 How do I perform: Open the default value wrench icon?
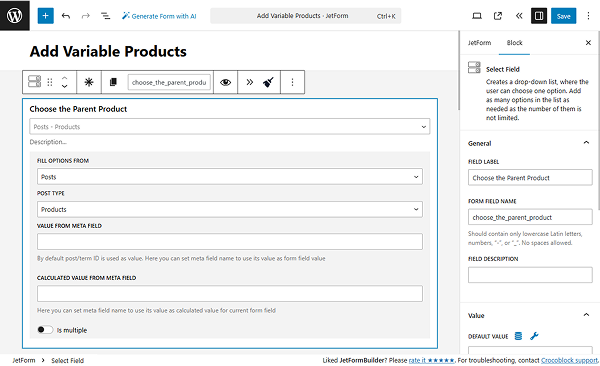tap(534, 336)
